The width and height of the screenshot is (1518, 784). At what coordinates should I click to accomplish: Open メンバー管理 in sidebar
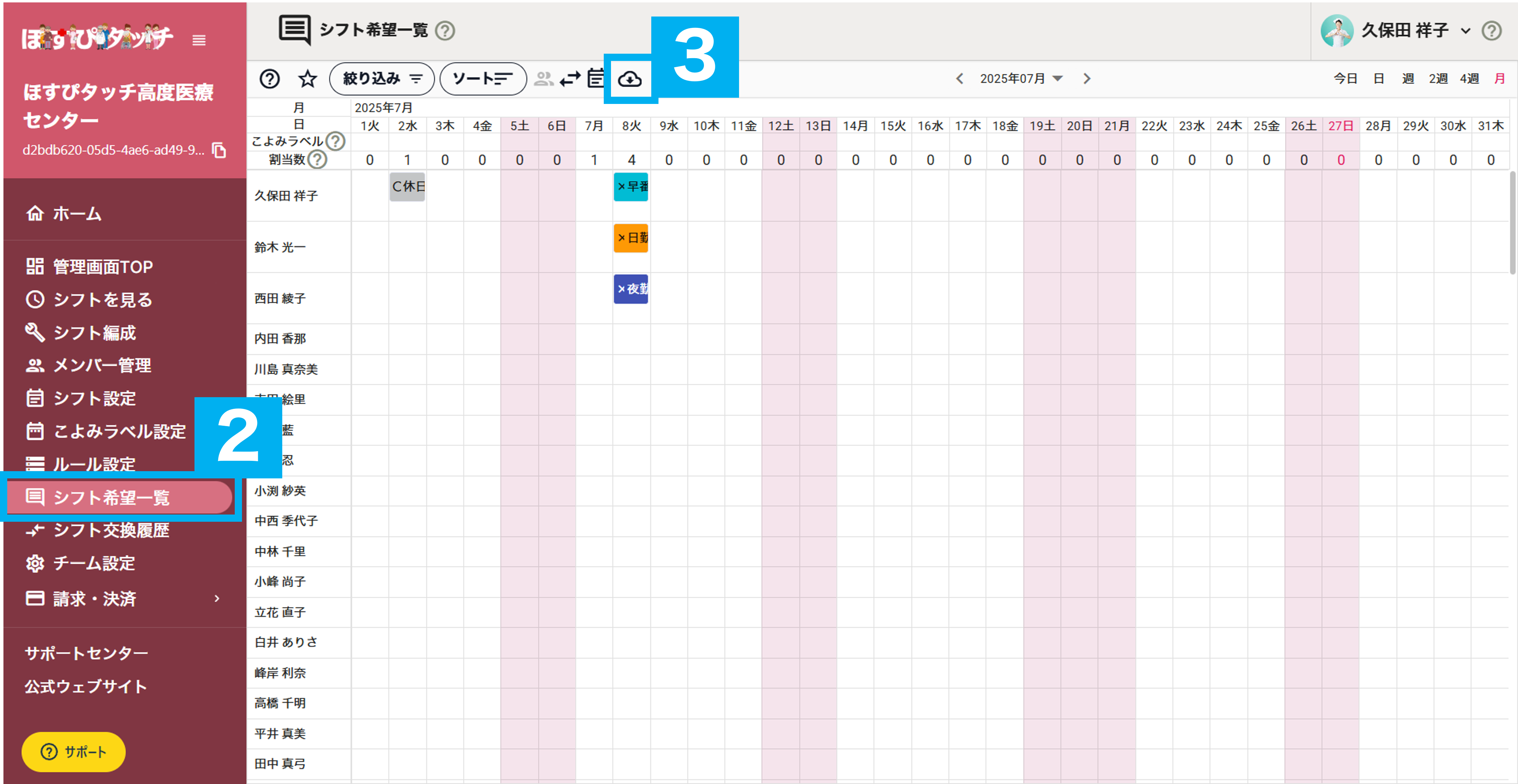(x=102, y=365)
